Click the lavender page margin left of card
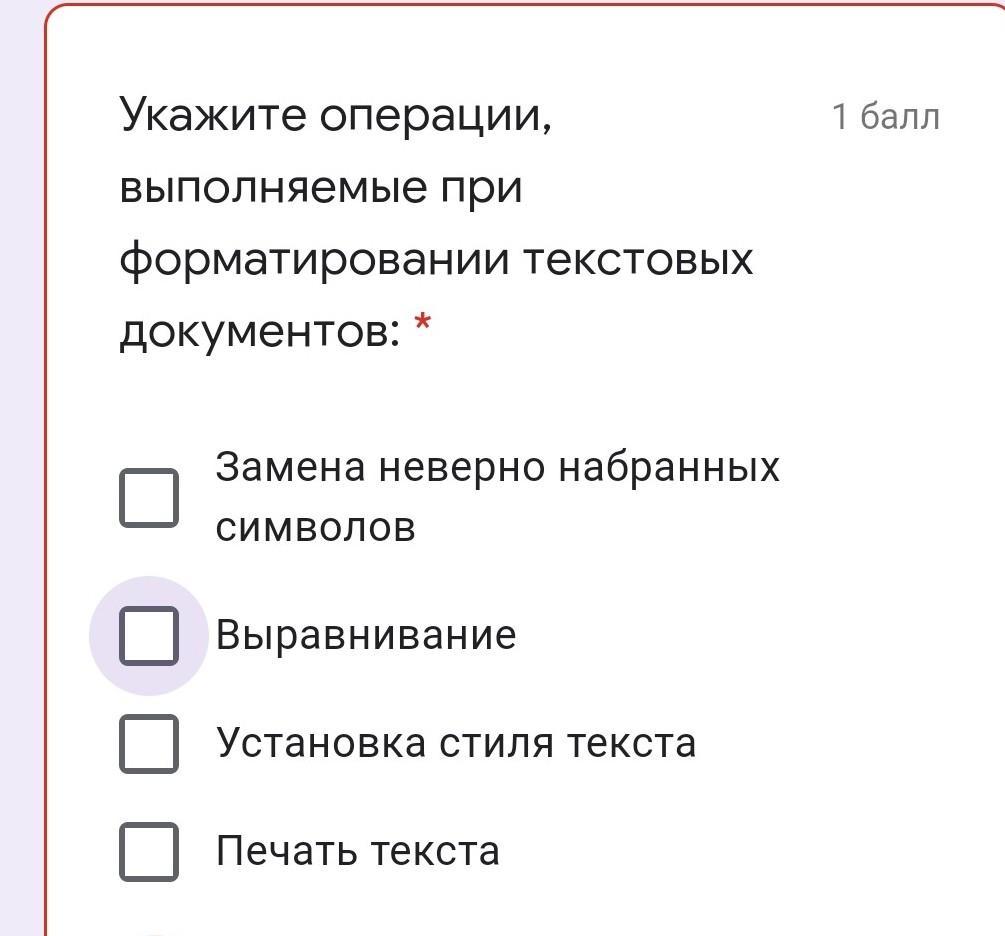The image size is (1005, 936). [x=20, y=500]
